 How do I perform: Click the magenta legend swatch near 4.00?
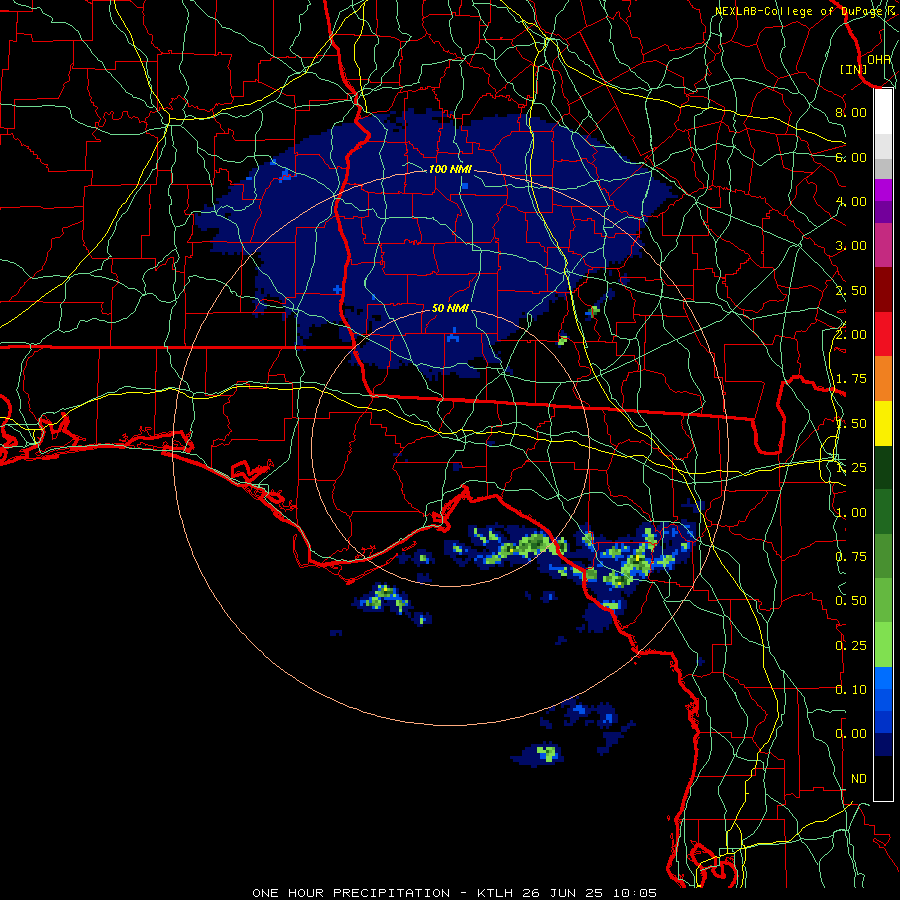pyautogui.click(x=883, y=190)
